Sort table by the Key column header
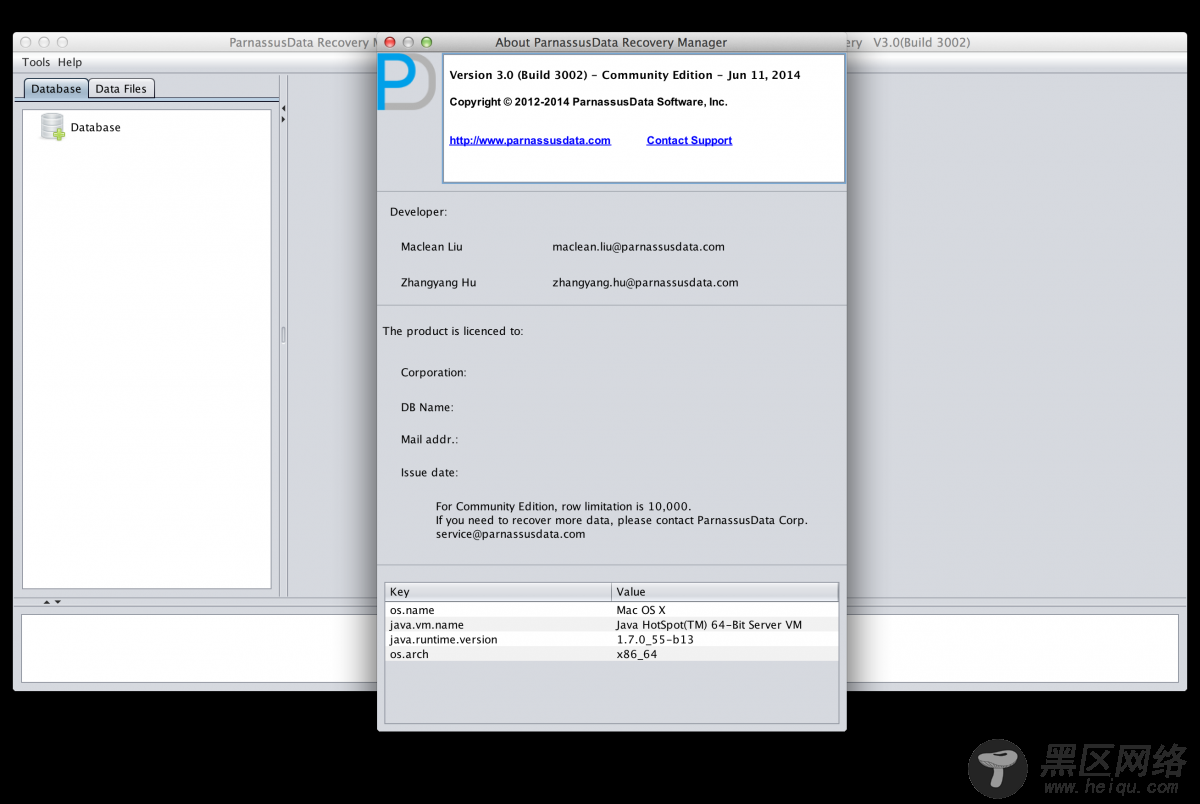 coord(498,592)
